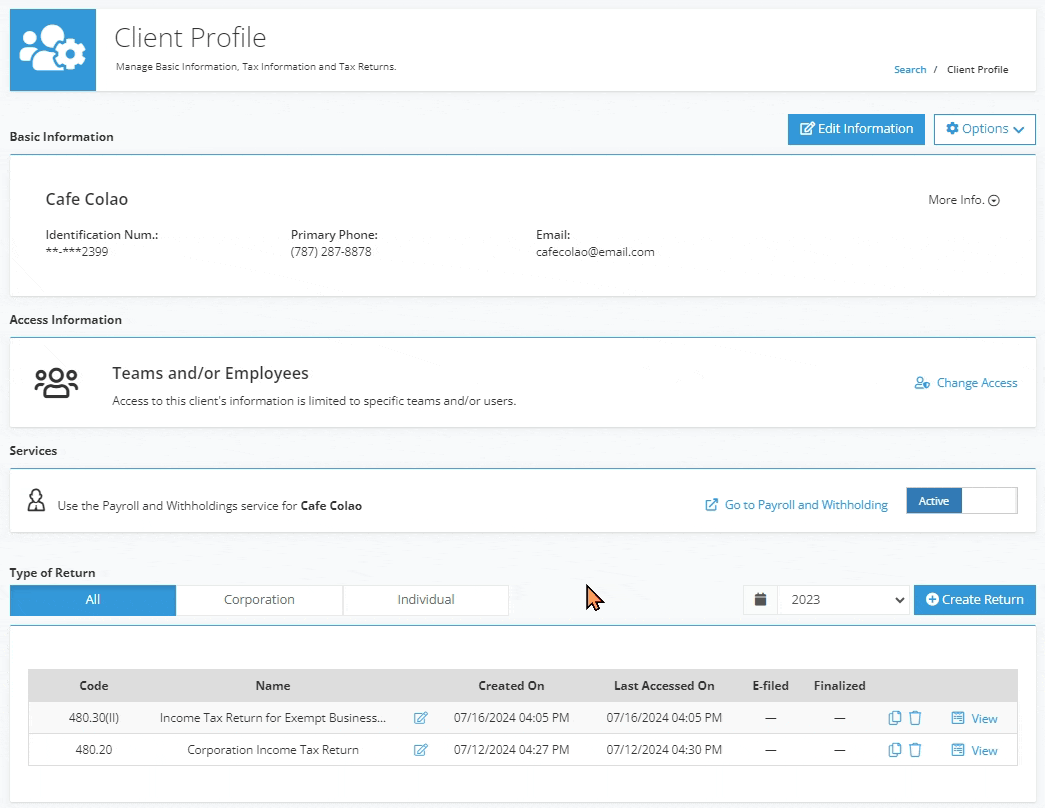Toggle the Active payroll service switch

tap(961, 501)
